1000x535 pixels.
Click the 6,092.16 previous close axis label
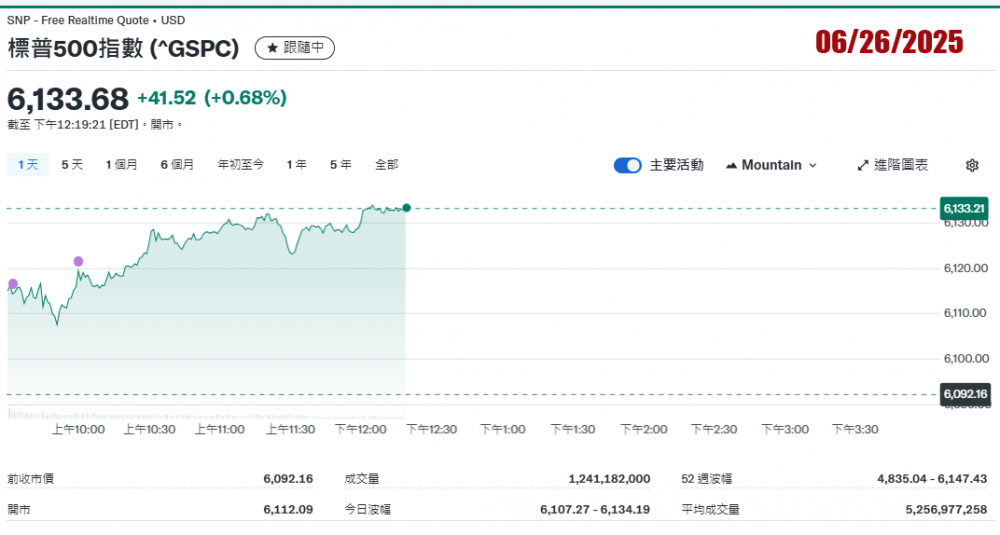point(964,394)
